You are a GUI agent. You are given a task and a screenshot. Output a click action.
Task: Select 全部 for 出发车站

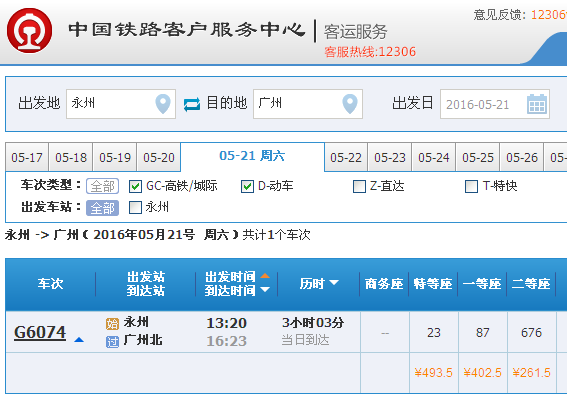click(x=102, y=208)
